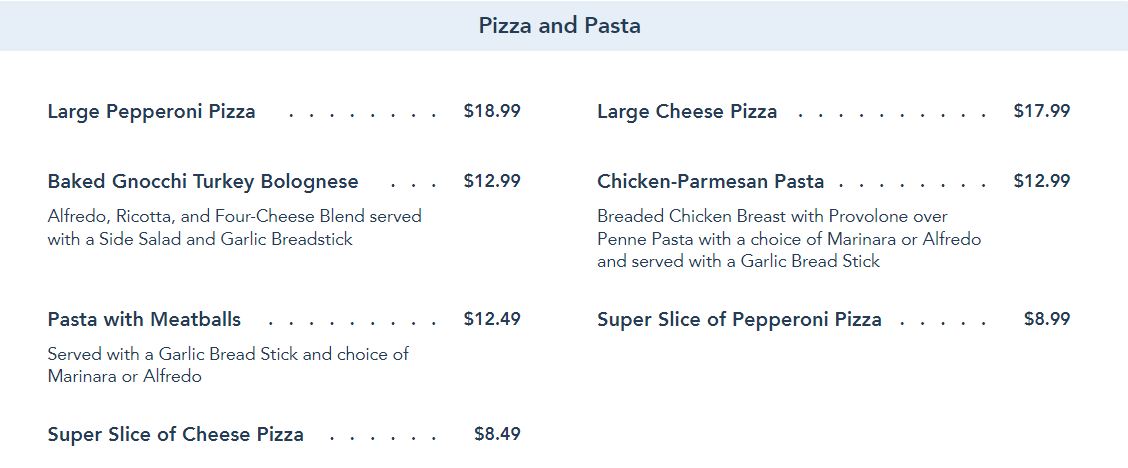Click the Pizza and Pasta section header
The height and width of the screenshot is (468, 1128).
point(560,26)
